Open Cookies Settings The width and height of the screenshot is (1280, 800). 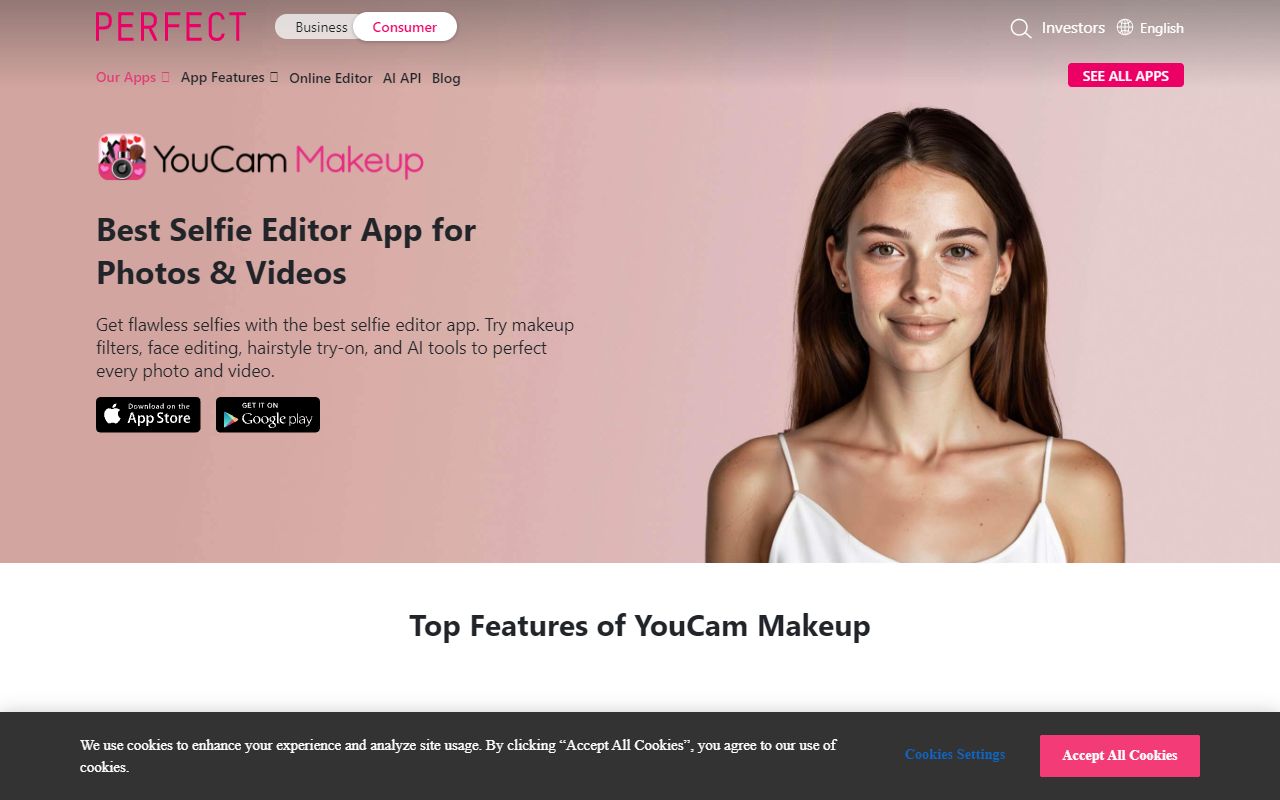pos(954,754)
